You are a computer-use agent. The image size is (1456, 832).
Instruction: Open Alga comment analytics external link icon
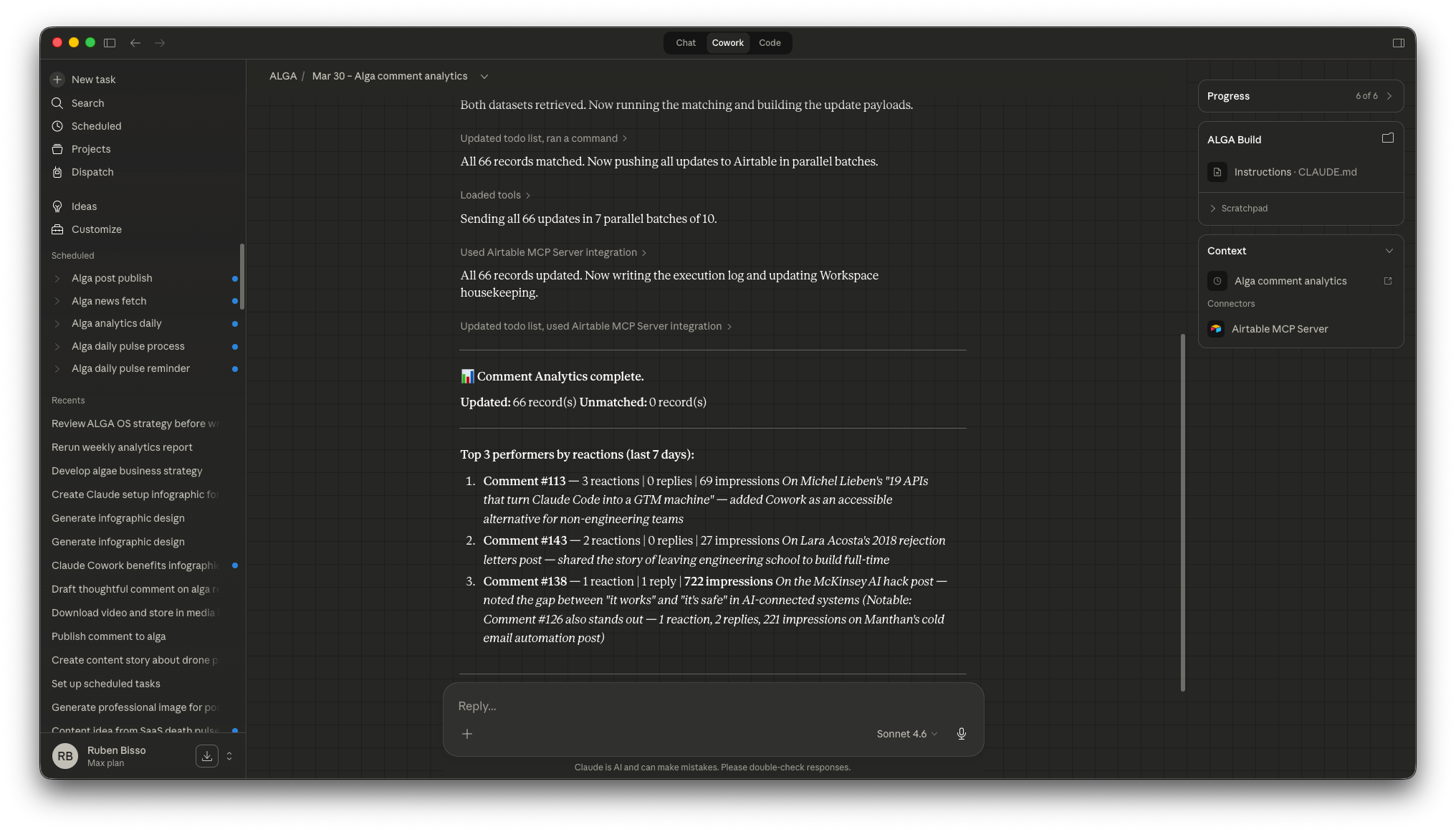tap(1388, 281)
